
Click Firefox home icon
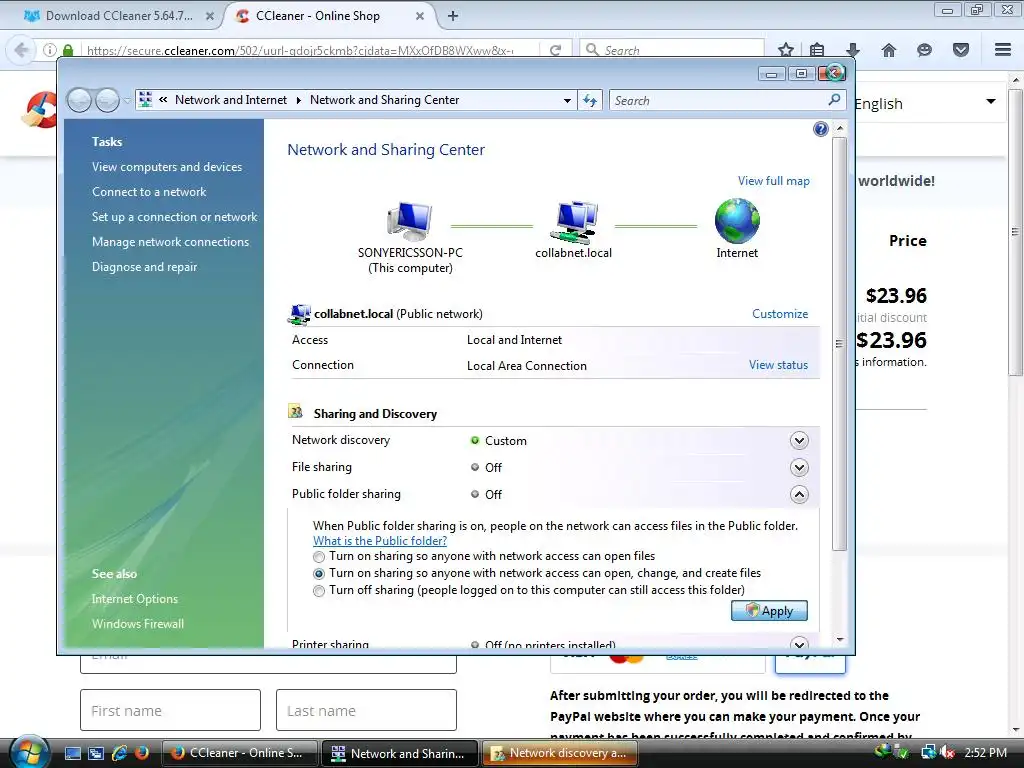coord(889,50)
